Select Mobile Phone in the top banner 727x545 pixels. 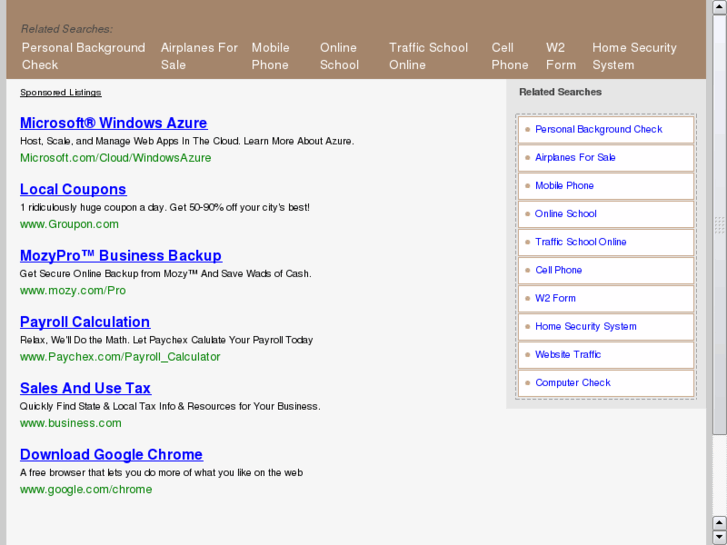pyautogui.click(x=270, y=56)
